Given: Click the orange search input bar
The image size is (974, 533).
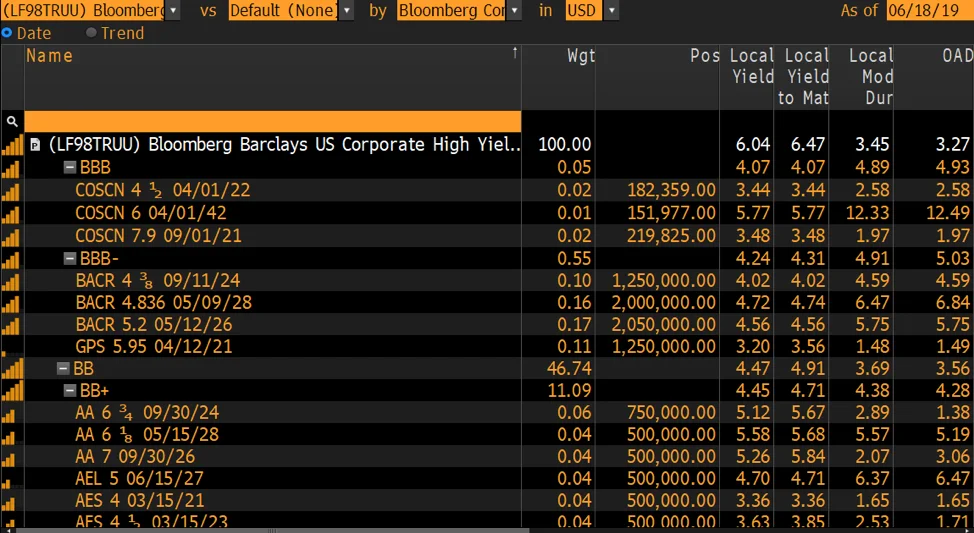Looking at the screenshot, I should (272, 121).
